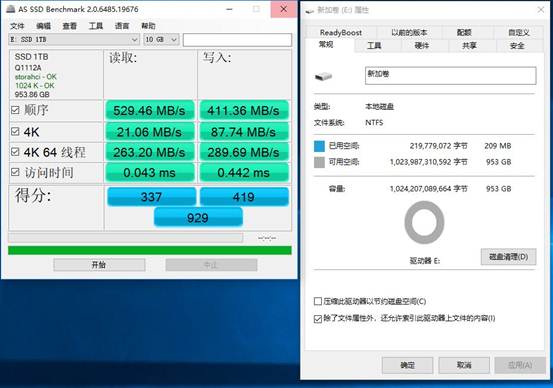553x388 pixels.
Task: Uncheck the file content indexing checkbox
Action: 317,319
